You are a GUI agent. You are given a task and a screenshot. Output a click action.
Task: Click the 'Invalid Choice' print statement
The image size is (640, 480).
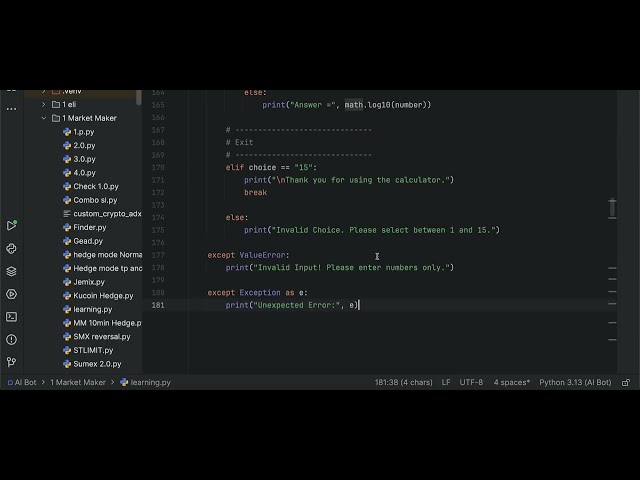[372, 230]
